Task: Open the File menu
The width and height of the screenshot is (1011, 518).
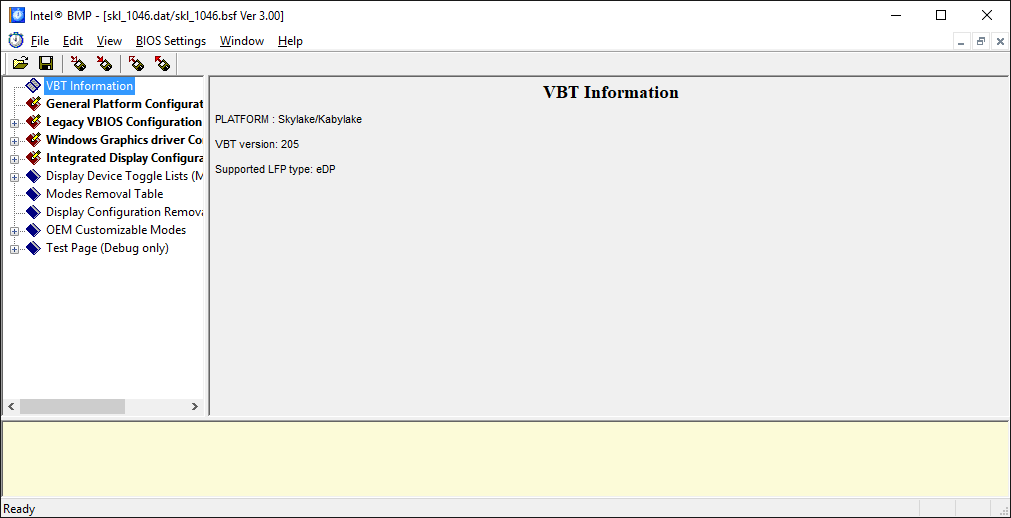Action: point(40,41)
